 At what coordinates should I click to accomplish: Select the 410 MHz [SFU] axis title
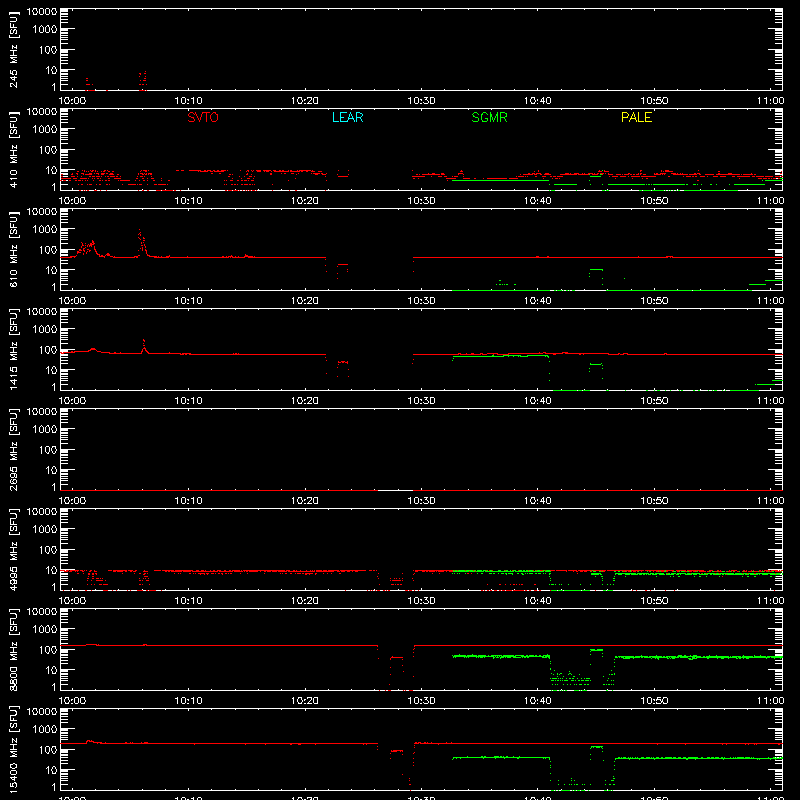[x=13, y=151]
